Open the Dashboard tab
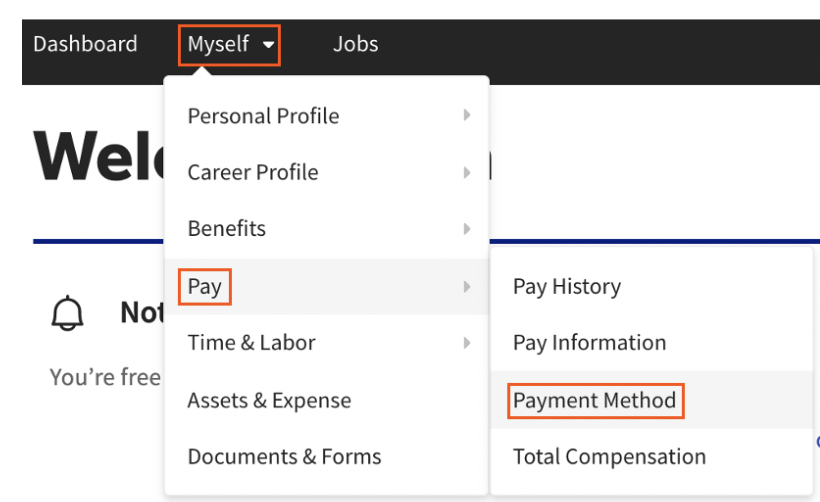820x502 pixels. point(85,44)
